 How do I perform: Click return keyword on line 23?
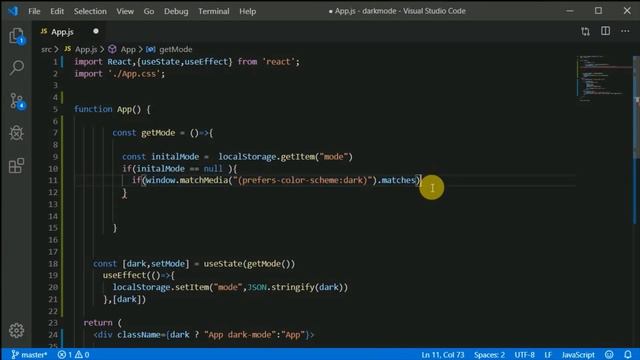(x=98, y=322)
